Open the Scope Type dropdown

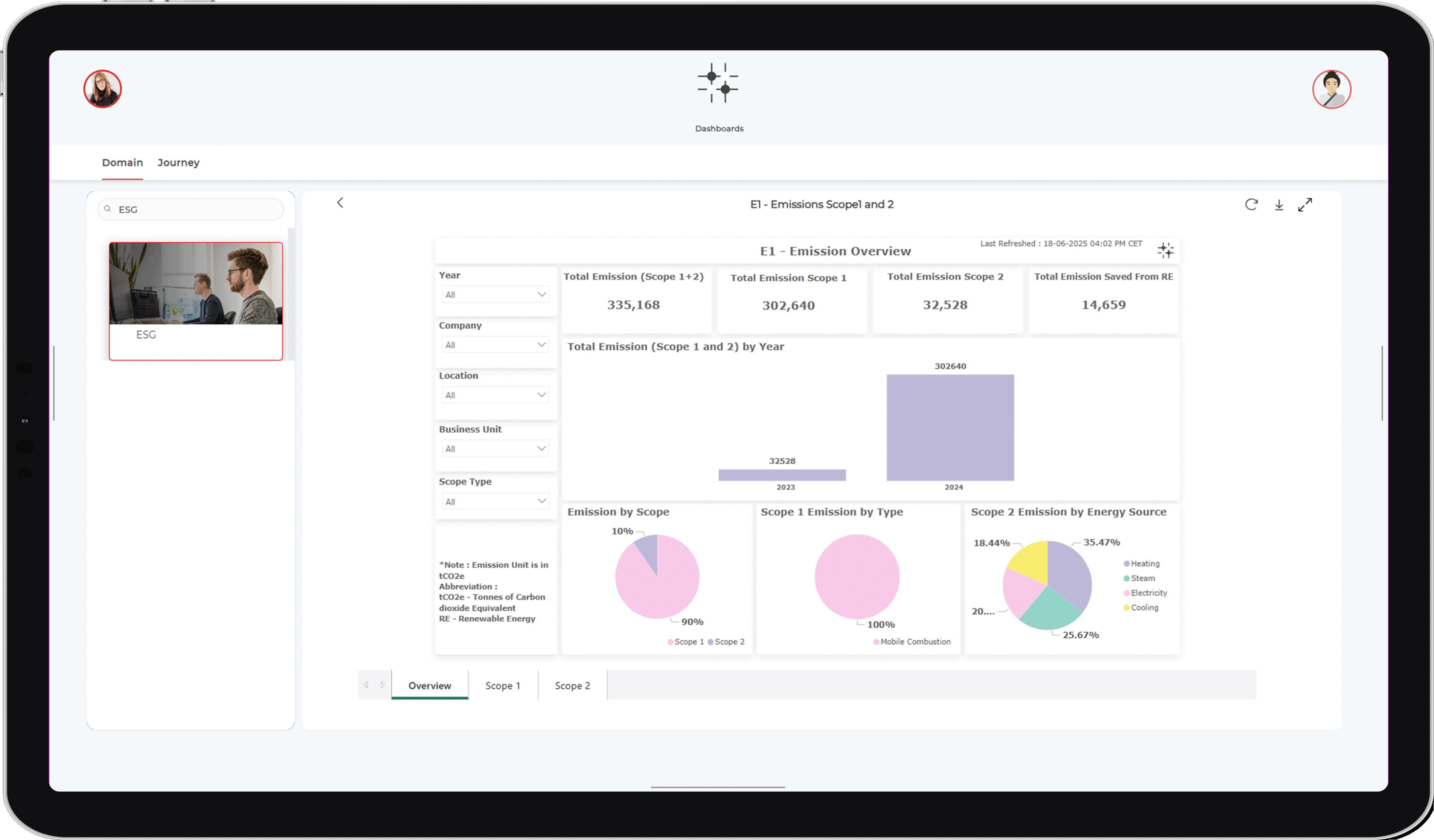pyautogui.click(x=494, y=501)
